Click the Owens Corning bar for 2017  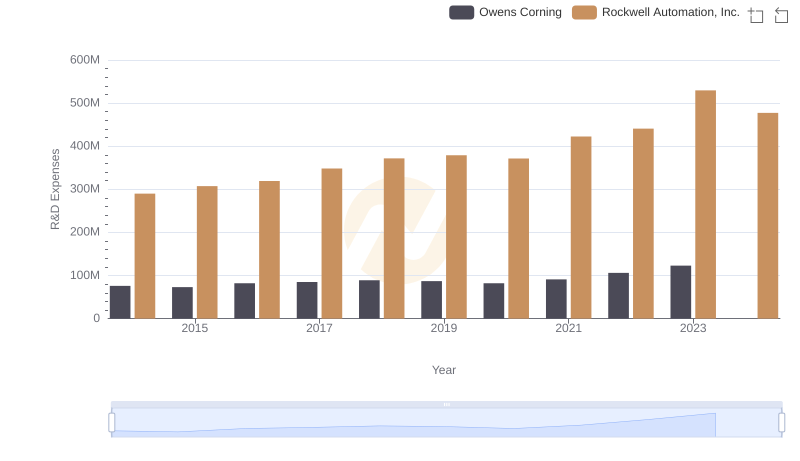307,300
